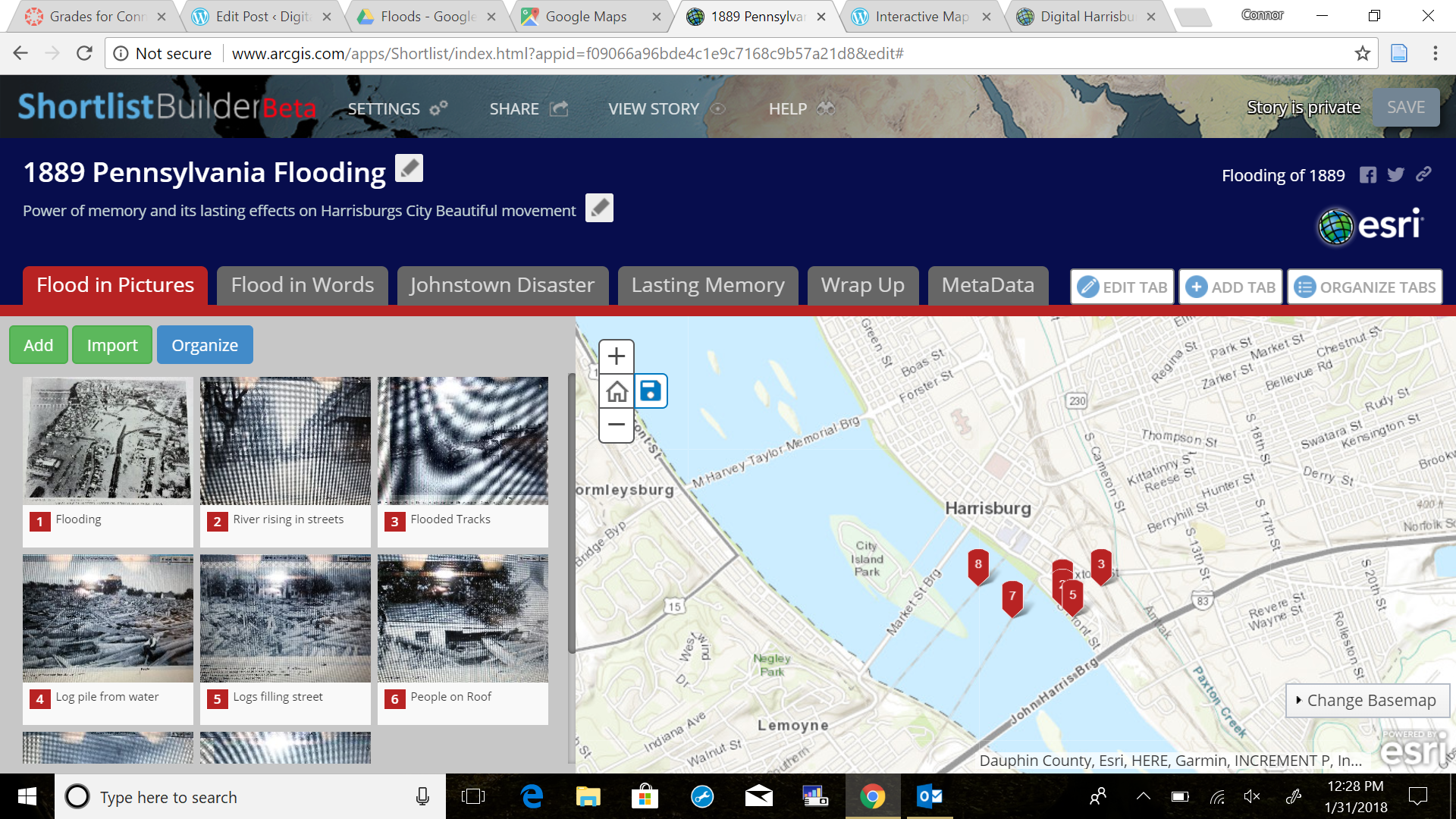Image resolution: width=1456 pixels, height=819 pixels.
Task: Edit the story title pencil icon
Action: 409,168
